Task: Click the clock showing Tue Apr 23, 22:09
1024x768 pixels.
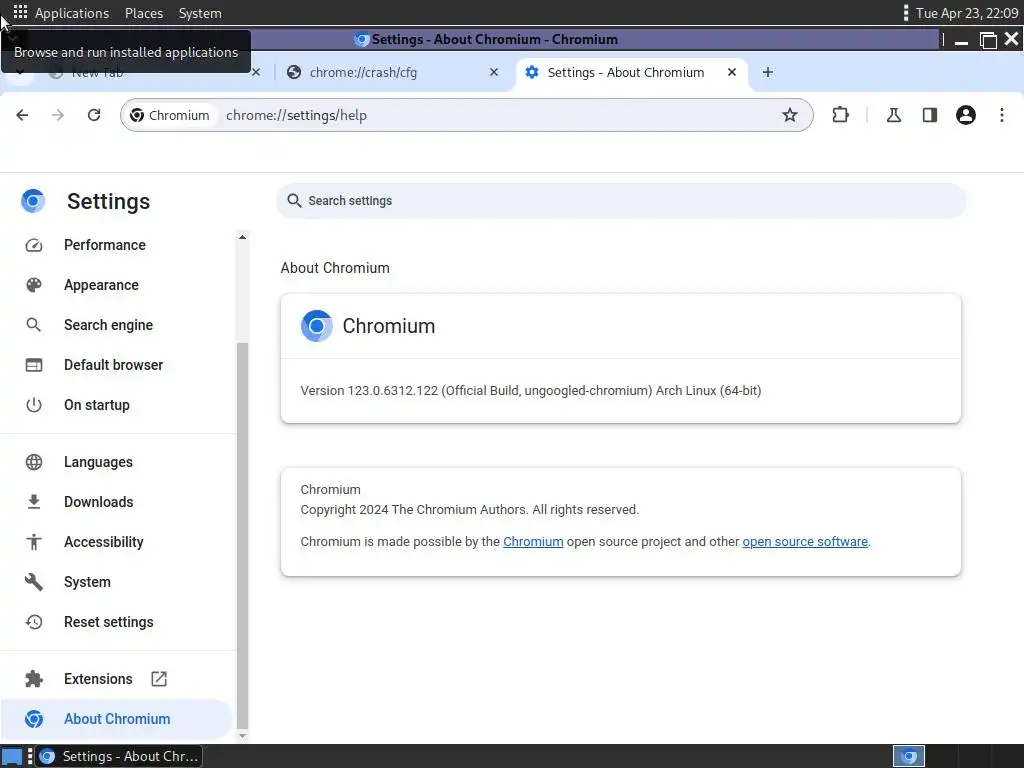Action: coord(967,13)
